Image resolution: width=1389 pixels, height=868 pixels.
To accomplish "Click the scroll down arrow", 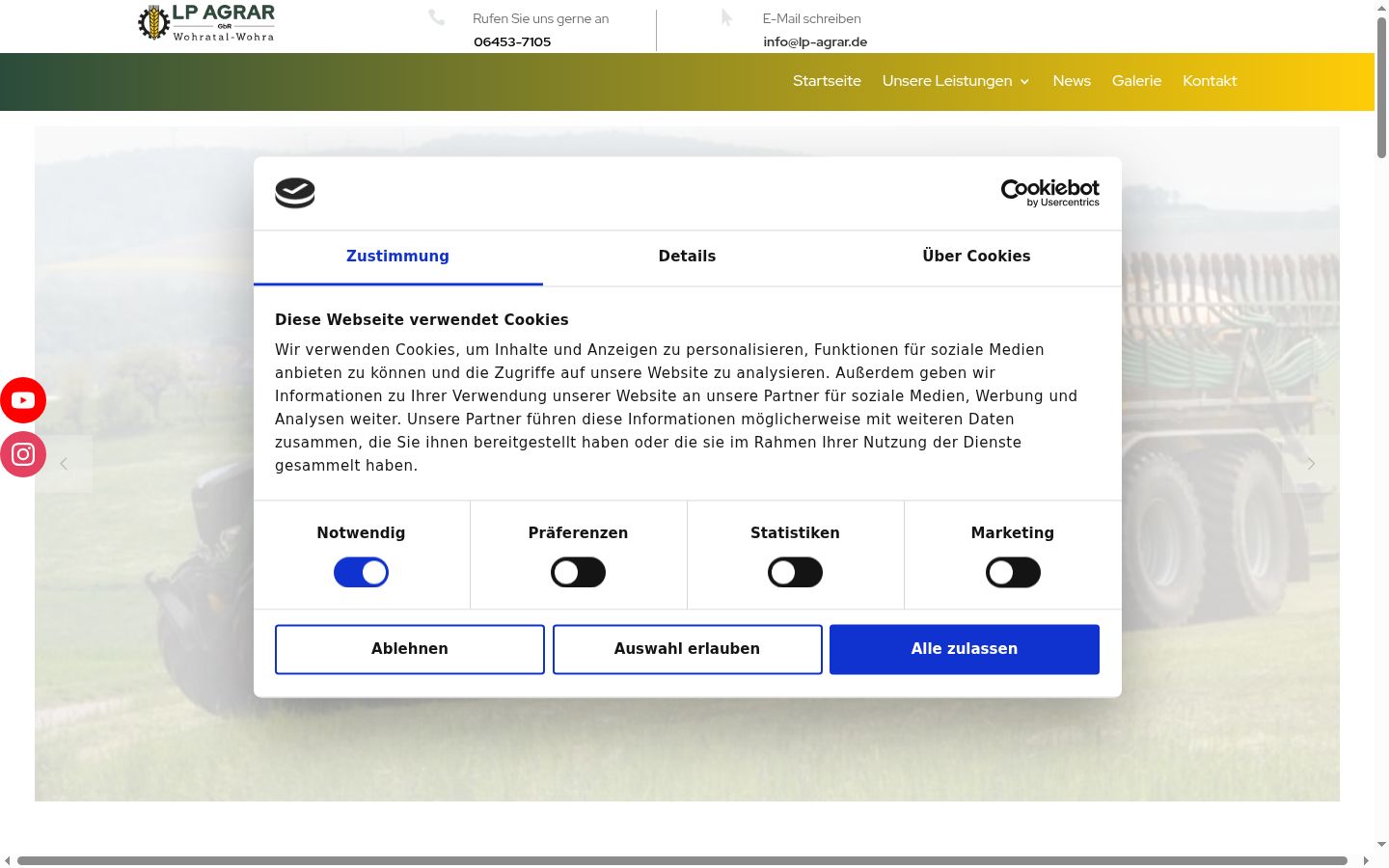I will coord(1381,845).
